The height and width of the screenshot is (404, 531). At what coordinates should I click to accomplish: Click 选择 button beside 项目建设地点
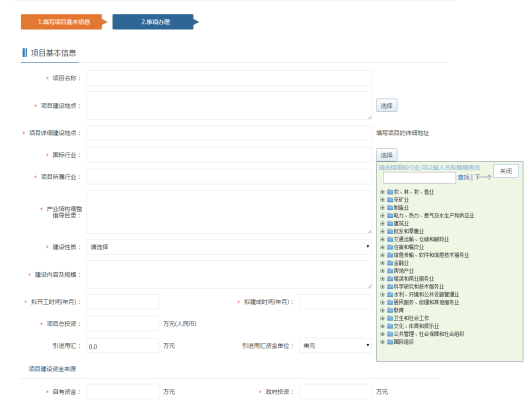(386, 106)
